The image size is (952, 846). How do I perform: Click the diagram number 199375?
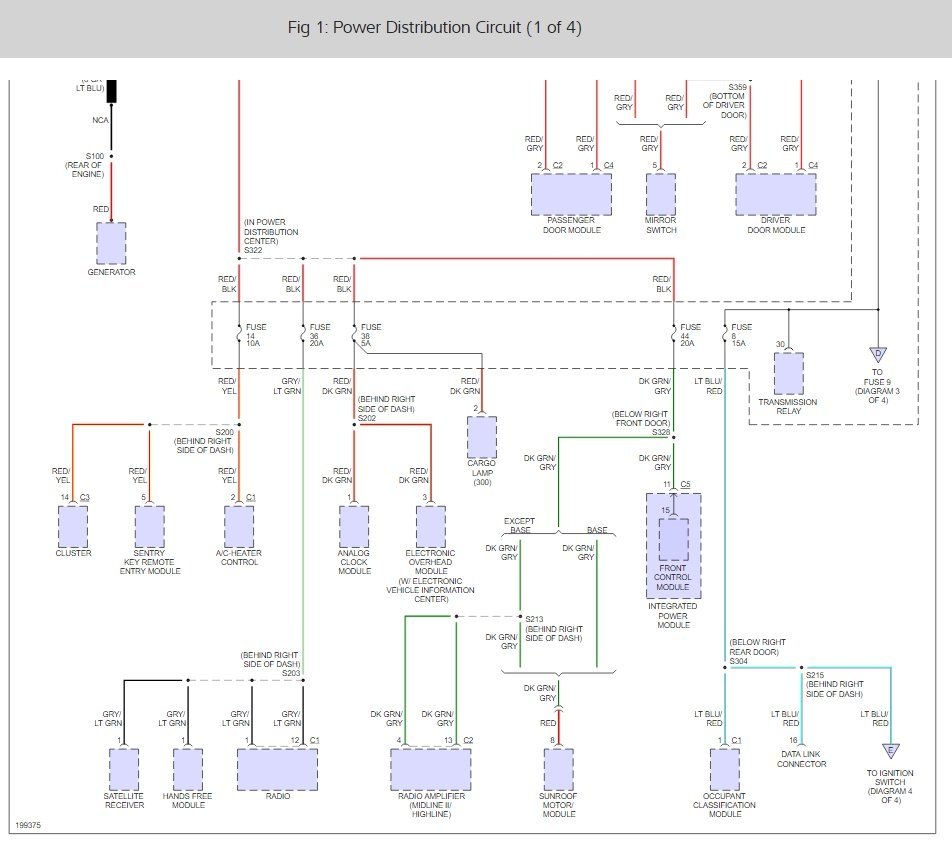pyautogui.click(x=28, y=825)
